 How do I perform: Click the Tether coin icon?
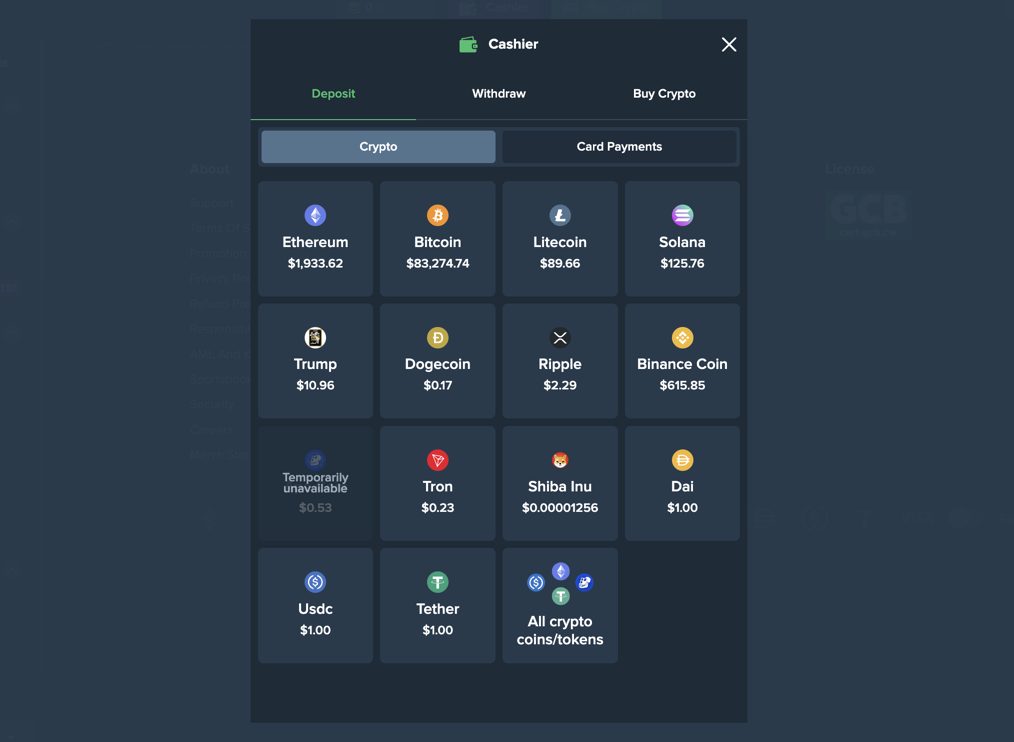coord(438,582)
